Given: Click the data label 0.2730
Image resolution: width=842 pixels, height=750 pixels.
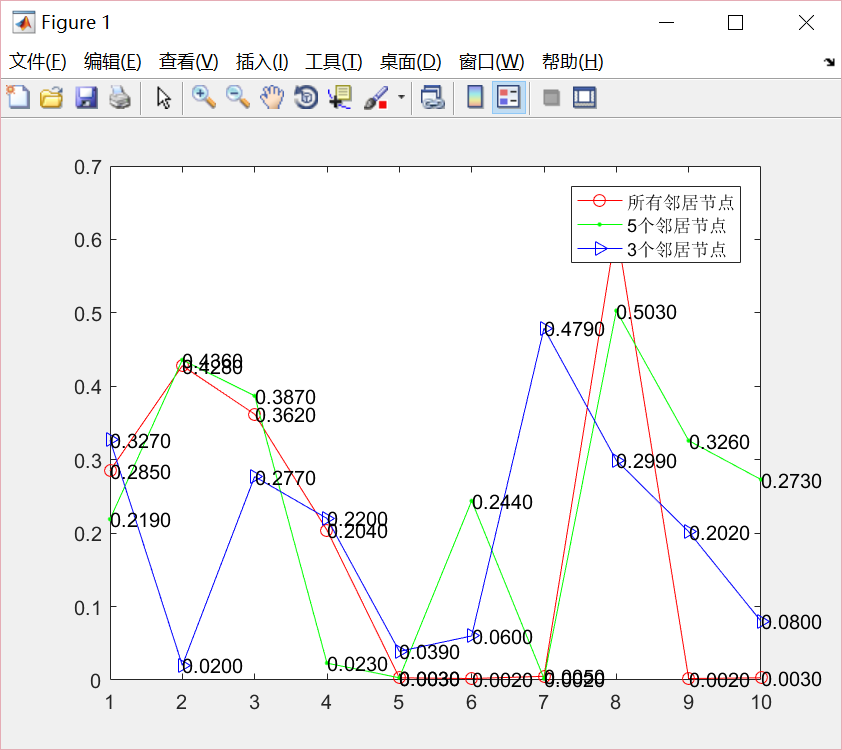Looking at the screenshot, I should (791, 481).
